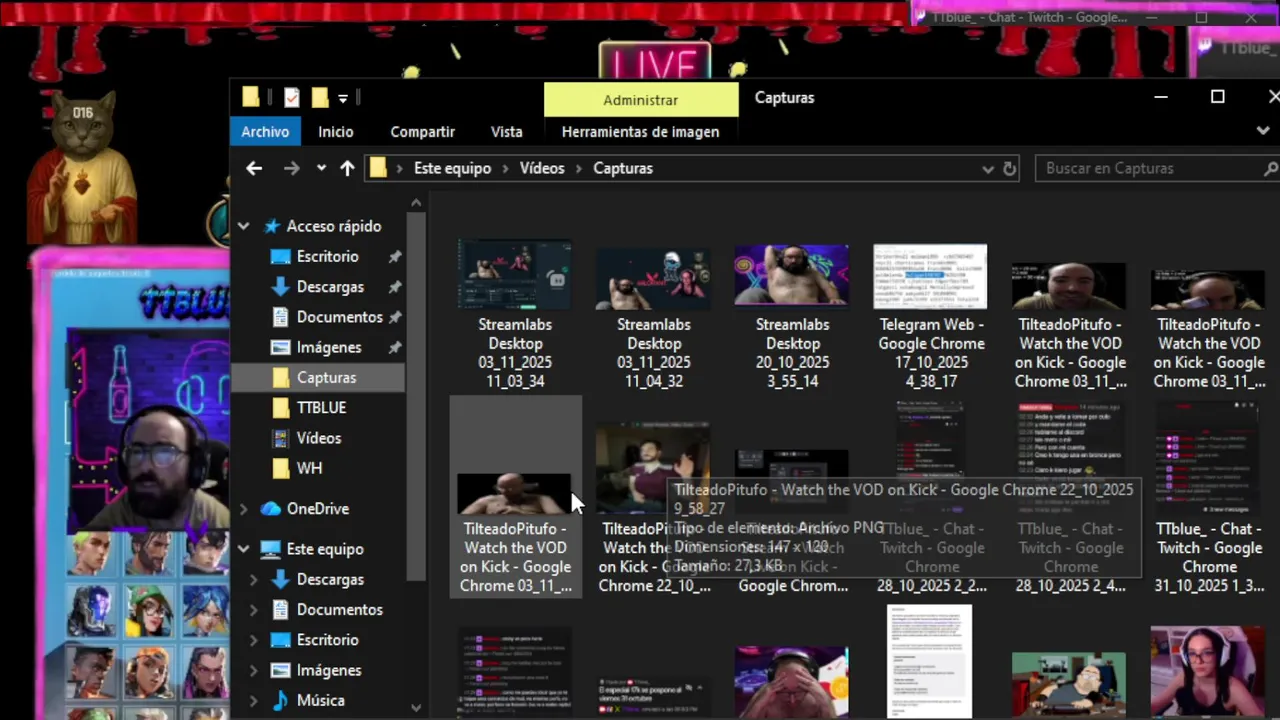Click the folder icon in title bar

[251, 97]
